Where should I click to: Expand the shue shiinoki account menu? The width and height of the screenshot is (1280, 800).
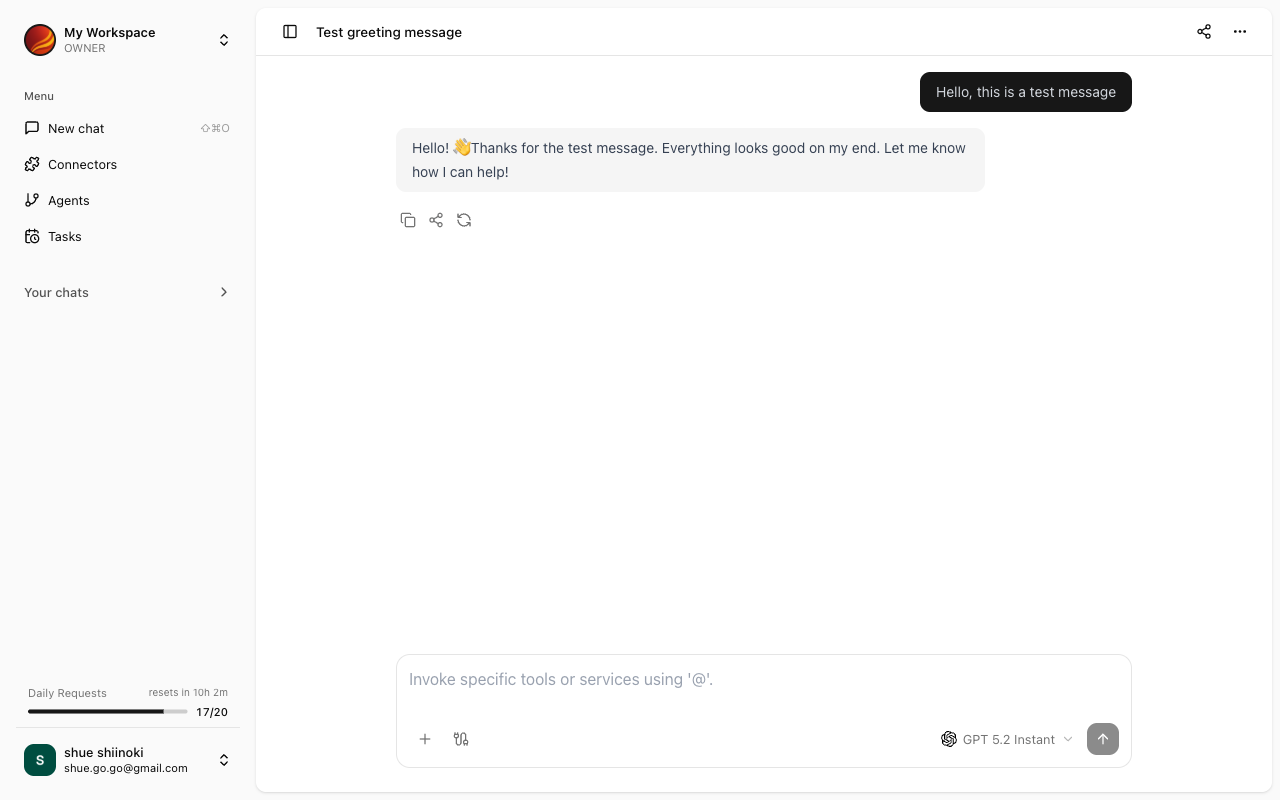point(224,759)
